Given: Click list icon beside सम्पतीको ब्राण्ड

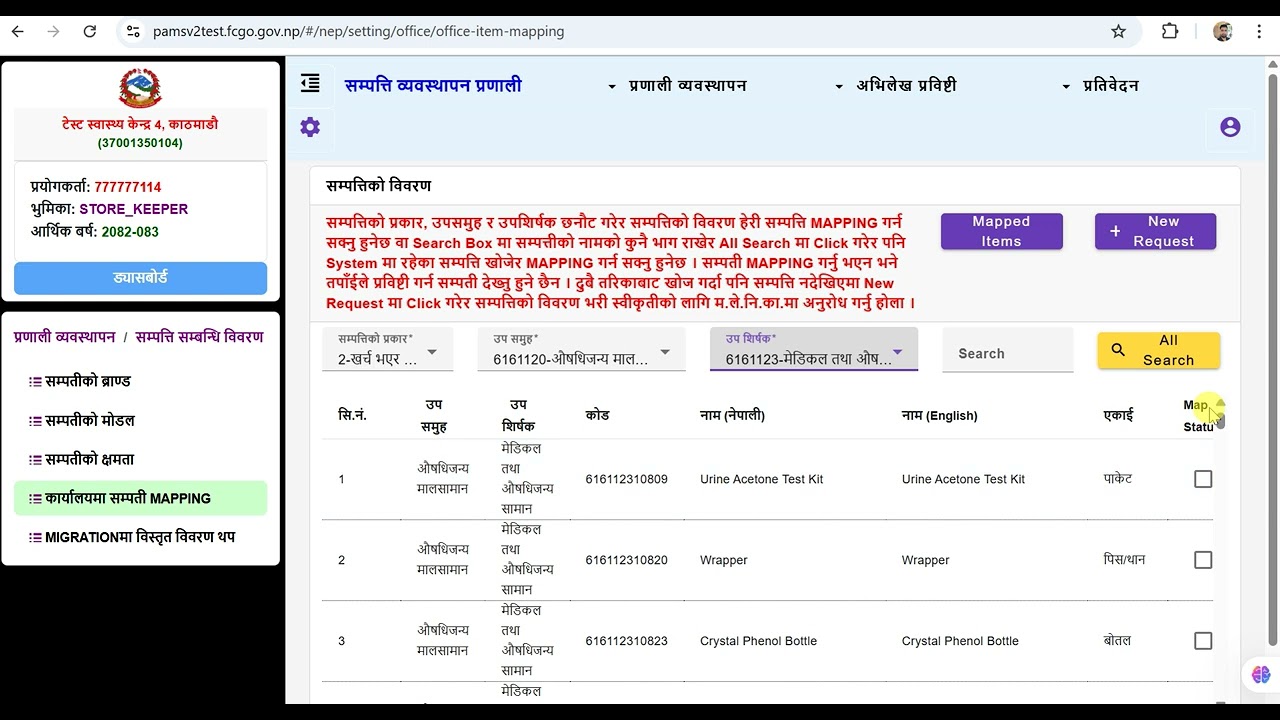Looking at the screenshot, I should (x=35, y=381).
